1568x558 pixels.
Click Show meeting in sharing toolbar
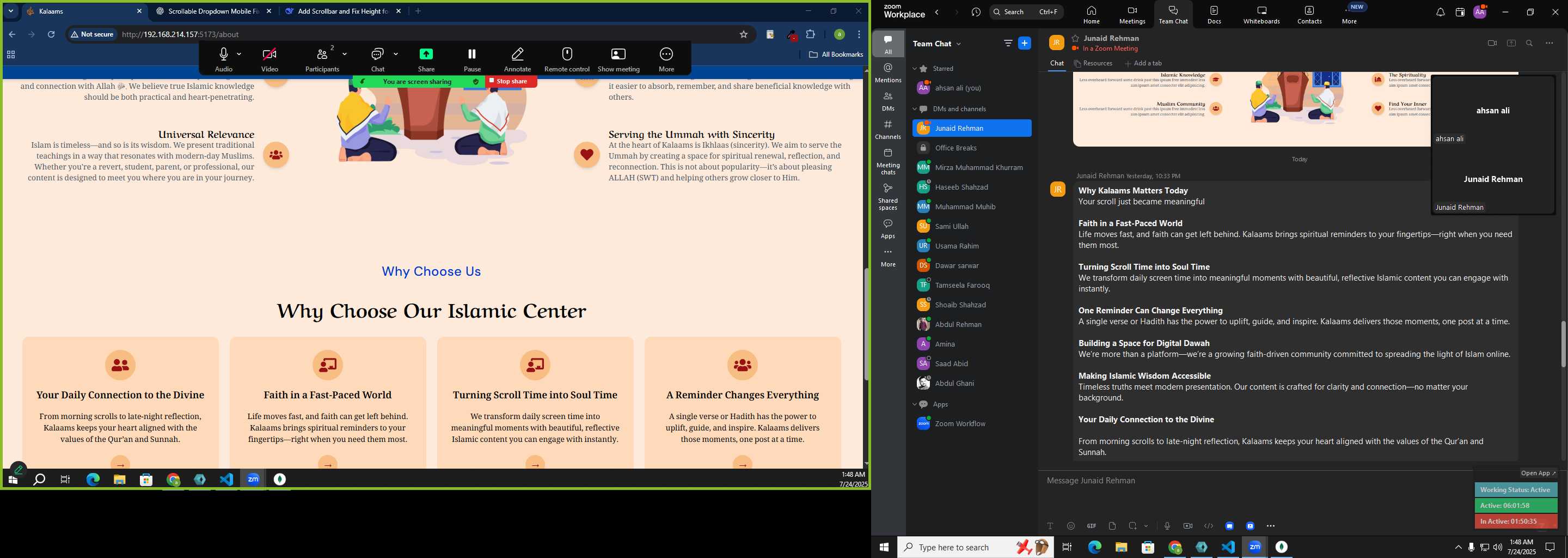(618, 60)
